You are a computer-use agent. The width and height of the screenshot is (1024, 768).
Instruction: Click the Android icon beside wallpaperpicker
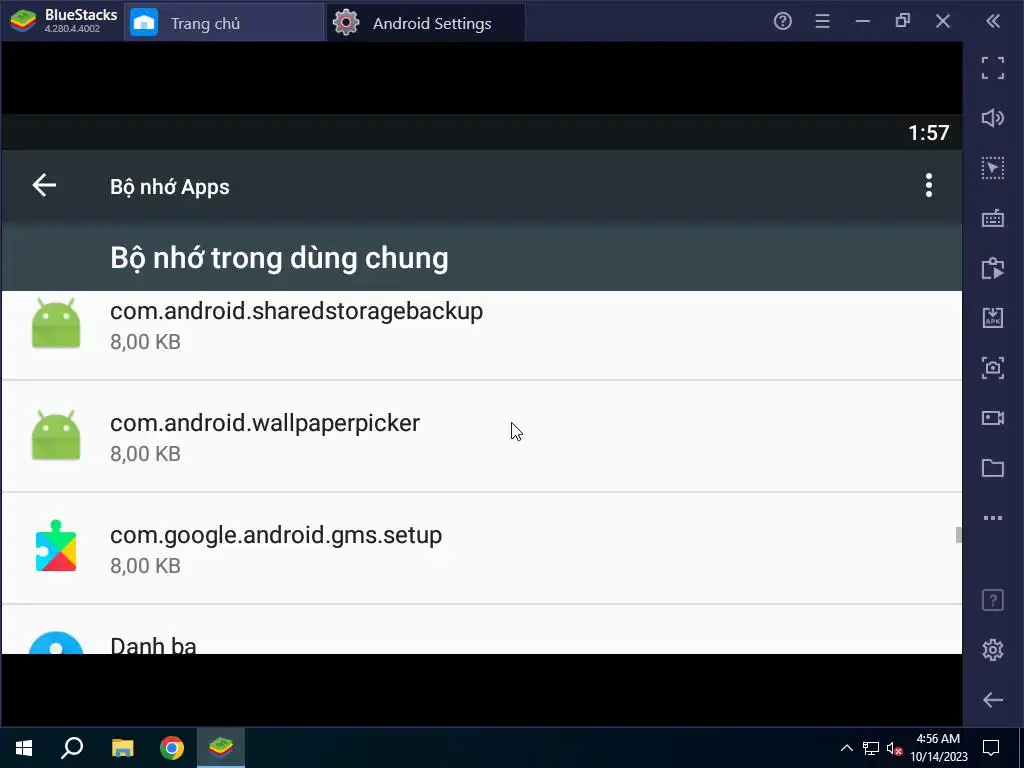coord(56,436)
